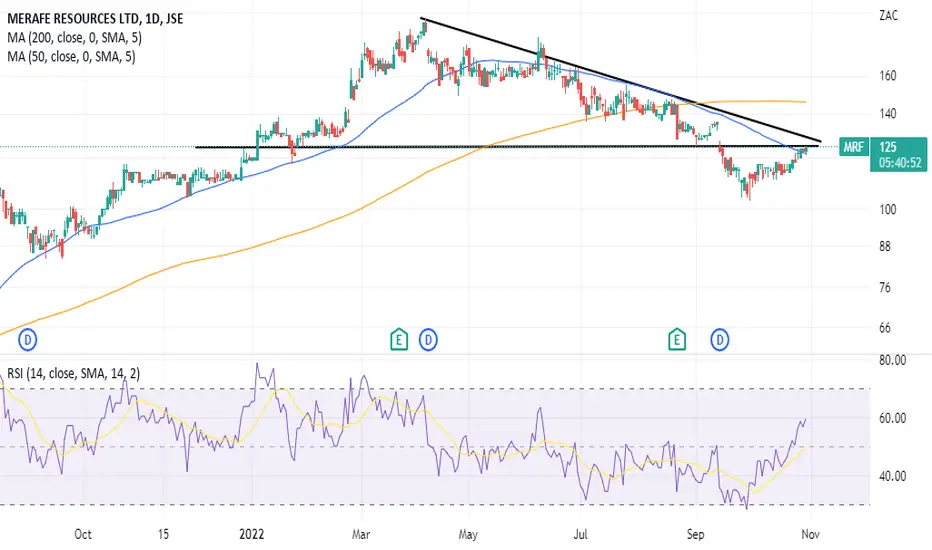Click the ZAC currency label
Image resolution: width=932 pixels, height=550 pixels.
[889, 16]
